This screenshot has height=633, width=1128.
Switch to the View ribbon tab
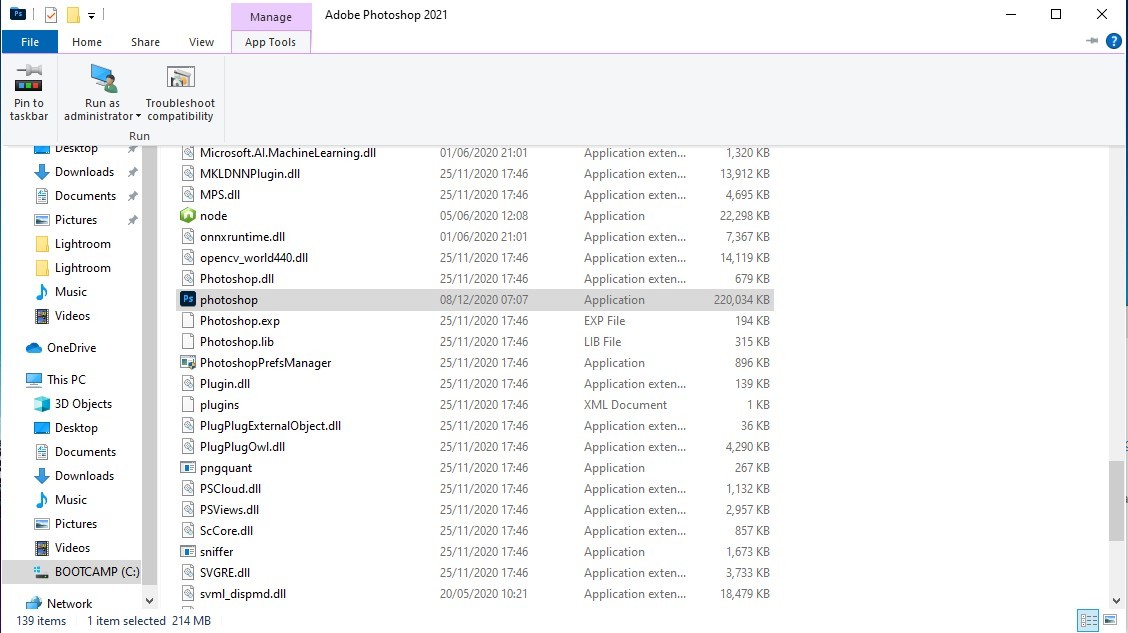(201, 42)
